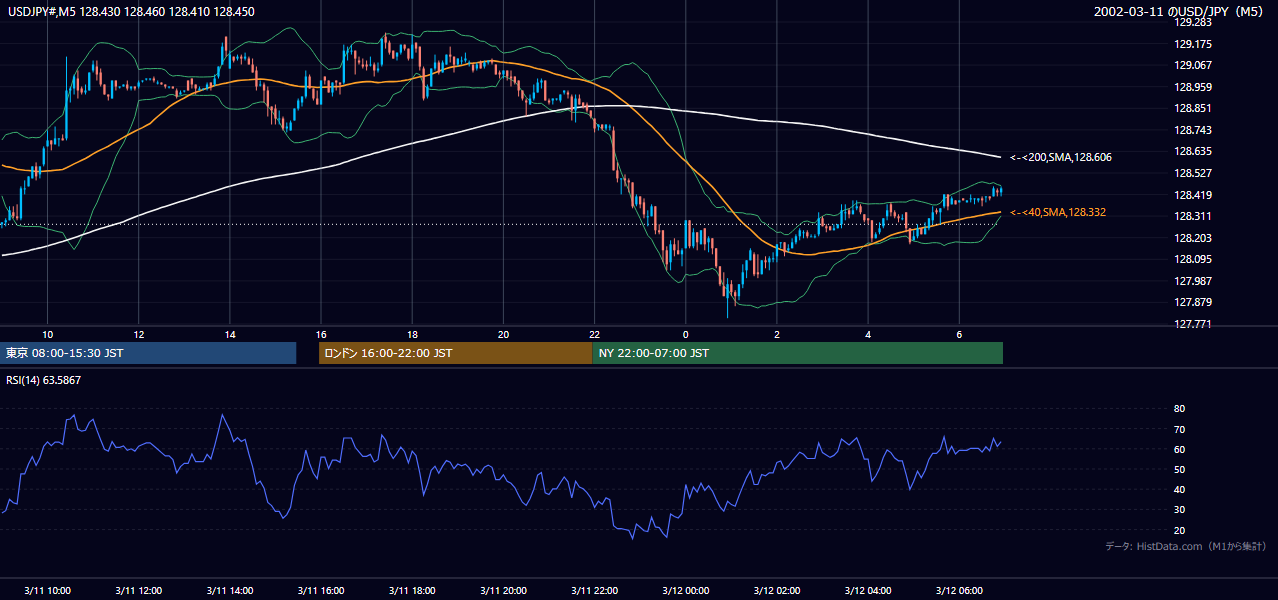Click the 3/11 16:00 time label
Screen dimensions: 1278x600
pyautogui.click(x=321, y=590)
